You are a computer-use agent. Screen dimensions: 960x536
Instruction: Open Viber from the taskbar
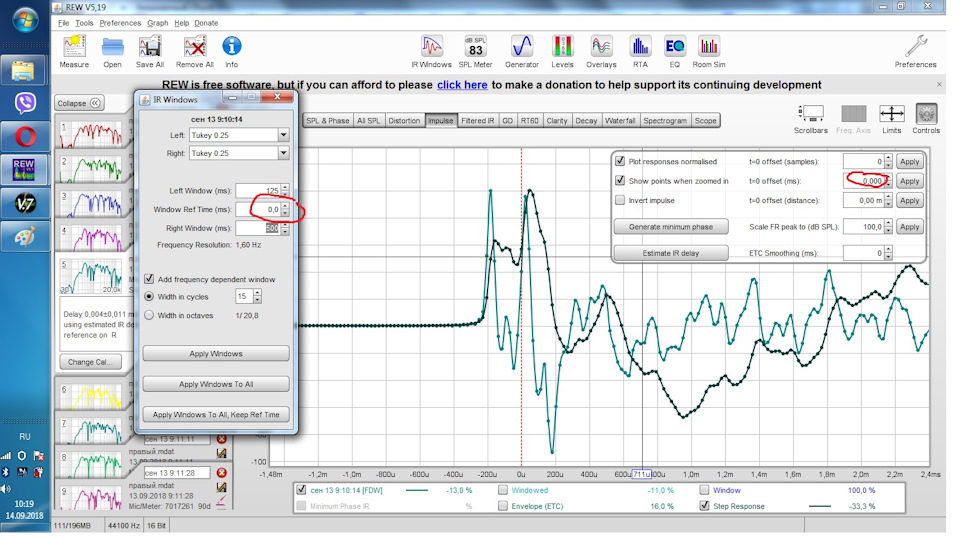(x=25, y=103)
